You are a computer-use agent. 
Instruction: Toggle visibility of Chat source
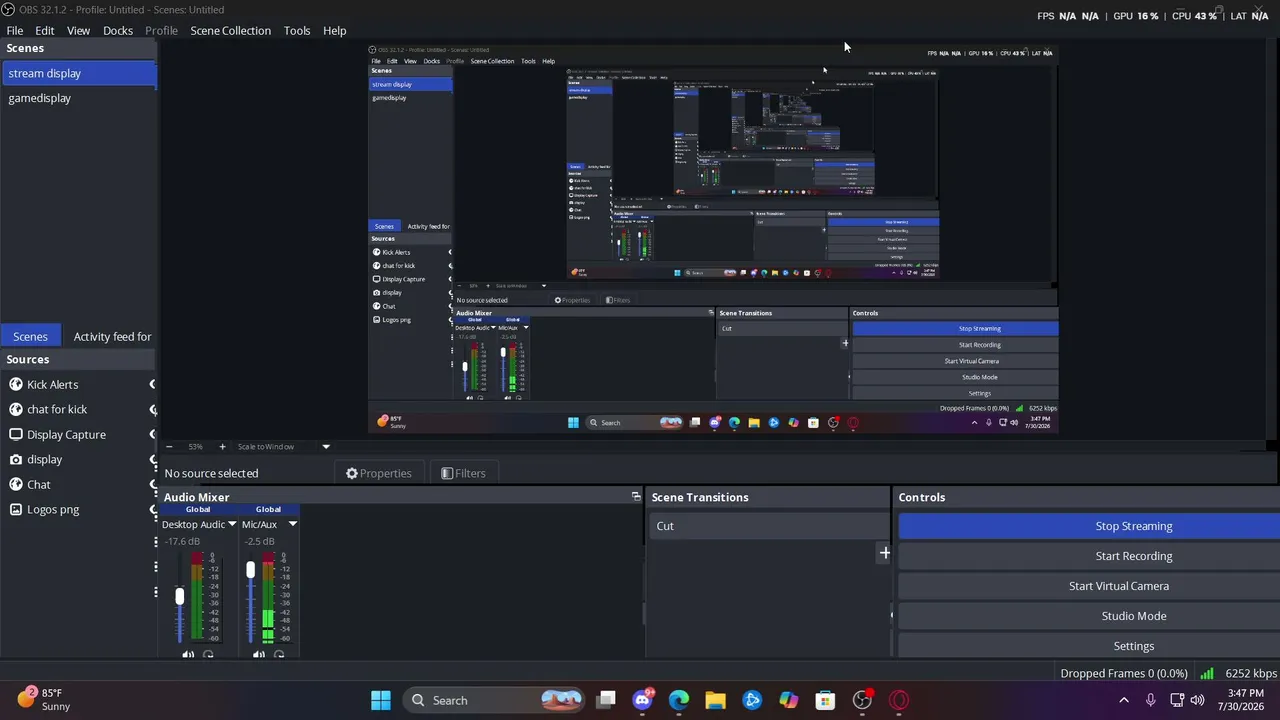(153, 484)
